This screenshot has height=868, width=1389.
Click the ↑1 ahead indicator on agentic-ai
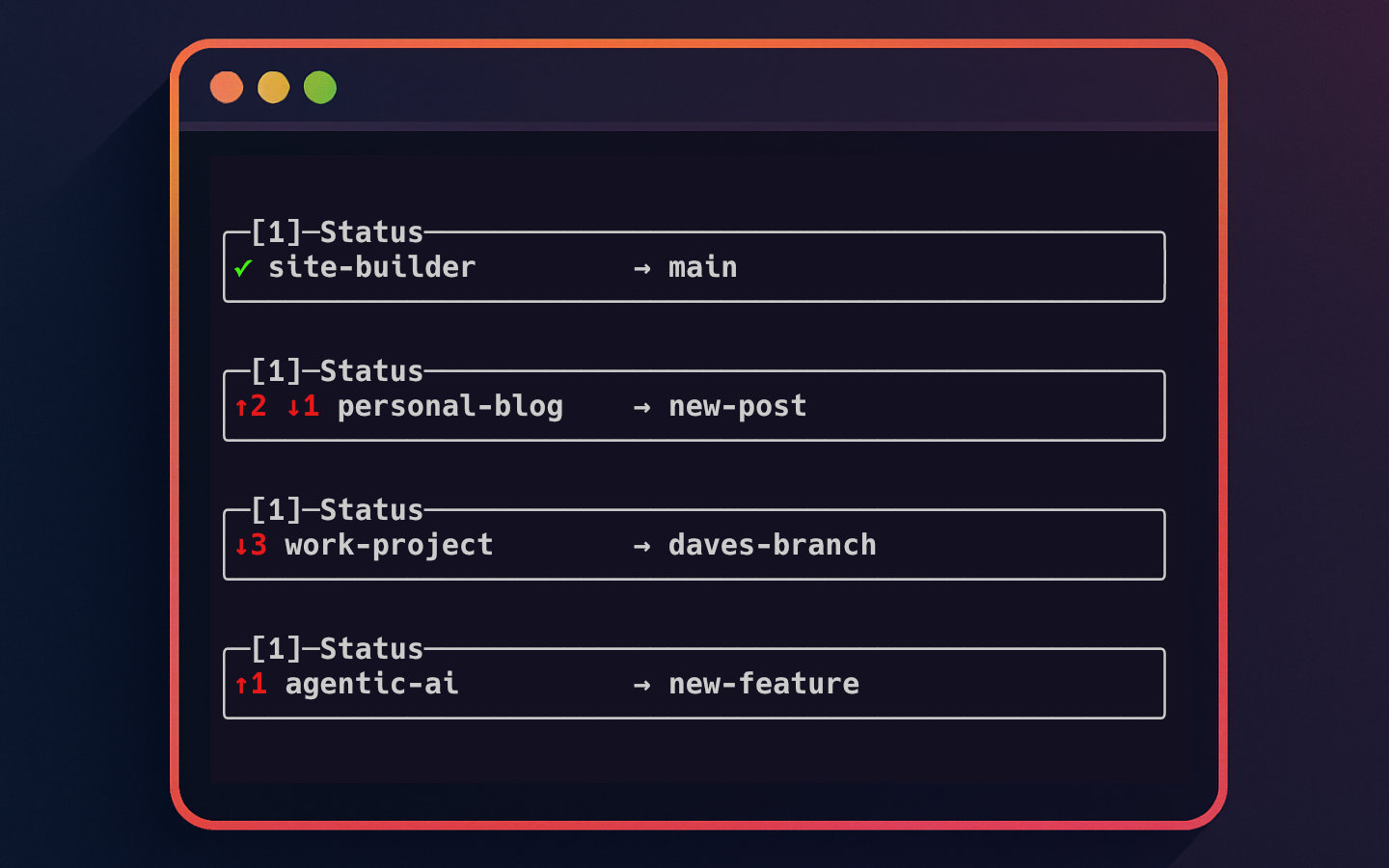click(250, 684)
